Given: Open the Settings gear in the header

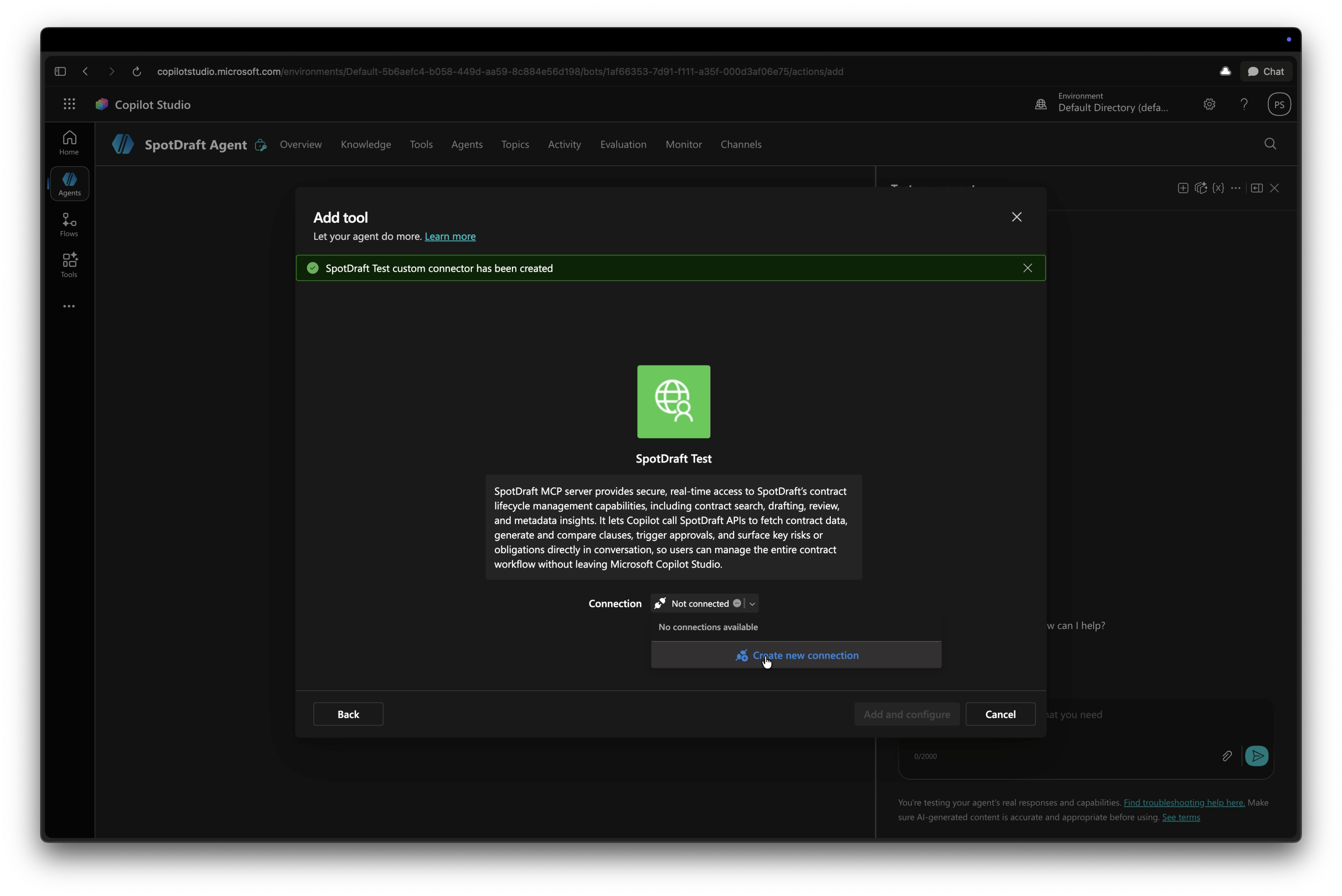Looking at the screenshot, I should pos(1209,104).
